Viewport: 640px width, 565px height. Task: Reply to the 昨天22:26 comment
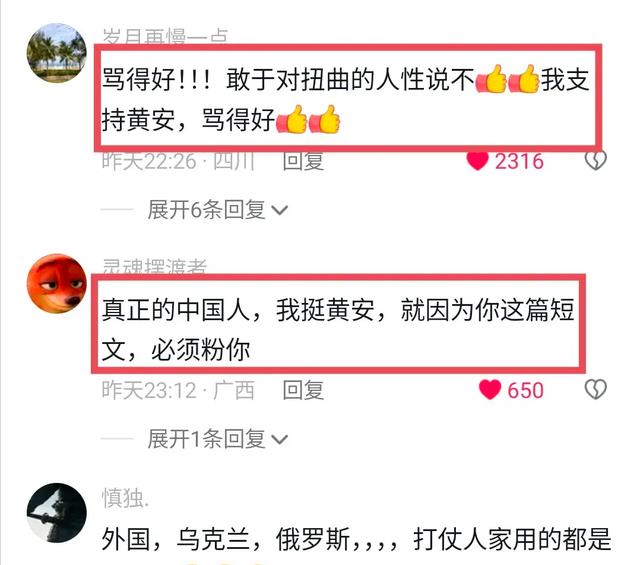click(303, 161)
